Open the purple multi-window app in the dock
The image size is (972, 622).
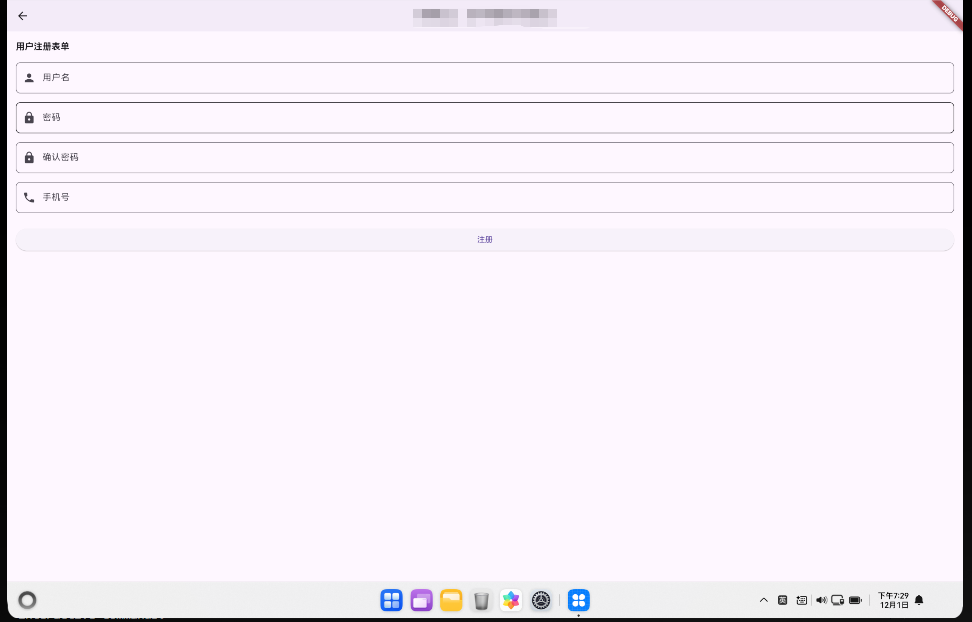(x=422, y=600)
